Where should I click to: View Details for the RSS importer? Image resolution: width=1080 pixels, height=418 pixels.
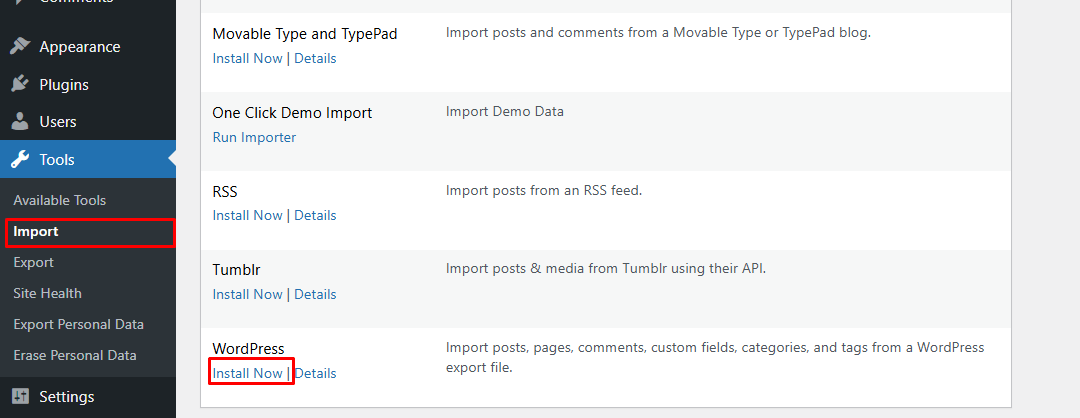[315, 215]
